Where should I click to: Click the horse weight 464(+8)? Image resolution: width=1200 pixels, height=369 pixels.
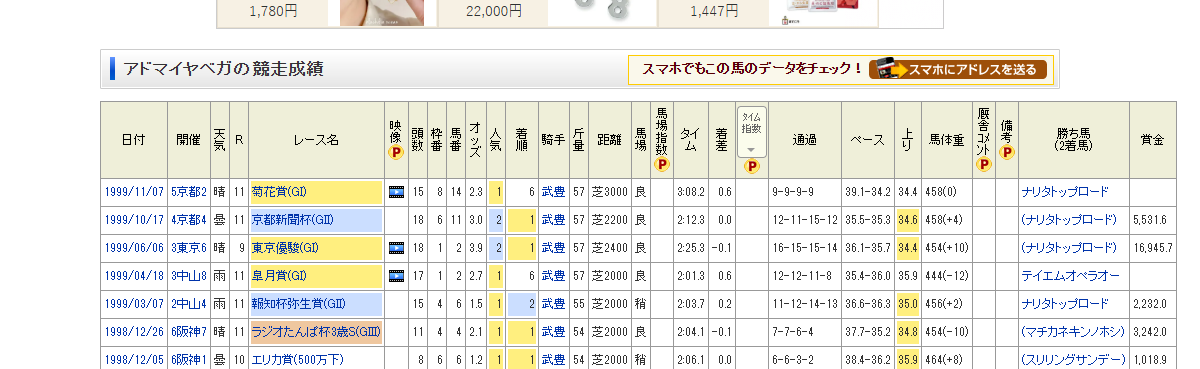[x=943, y=359]
